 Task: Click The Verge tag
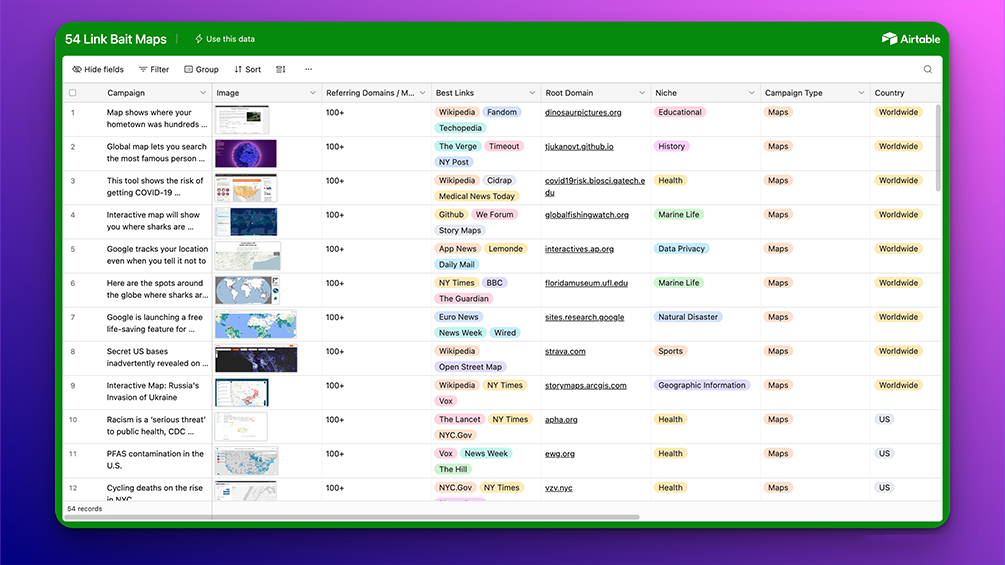(x=458, y=146)
